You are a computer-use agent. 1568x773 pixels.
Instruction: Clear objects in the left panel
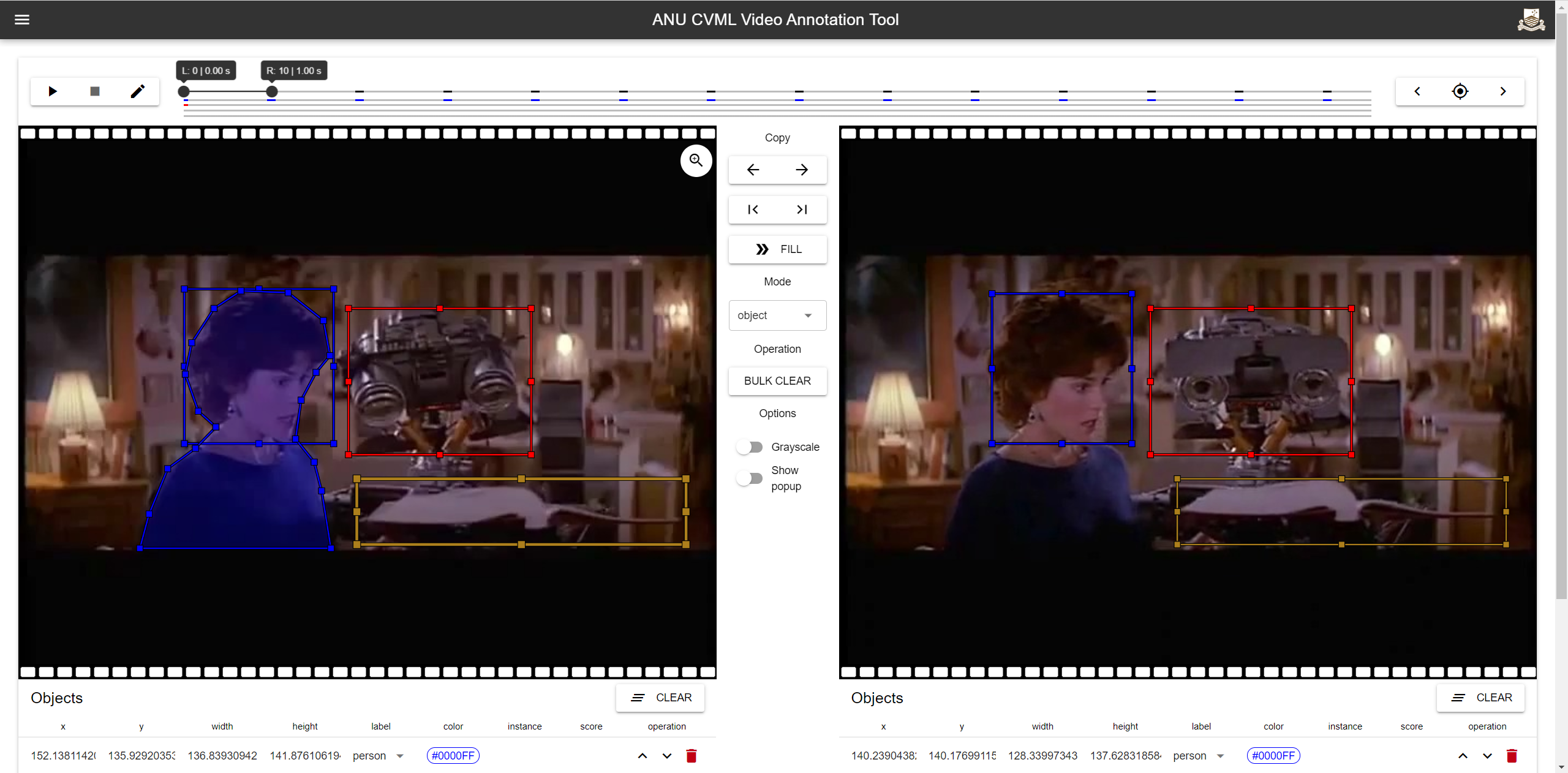click(660, 698)
